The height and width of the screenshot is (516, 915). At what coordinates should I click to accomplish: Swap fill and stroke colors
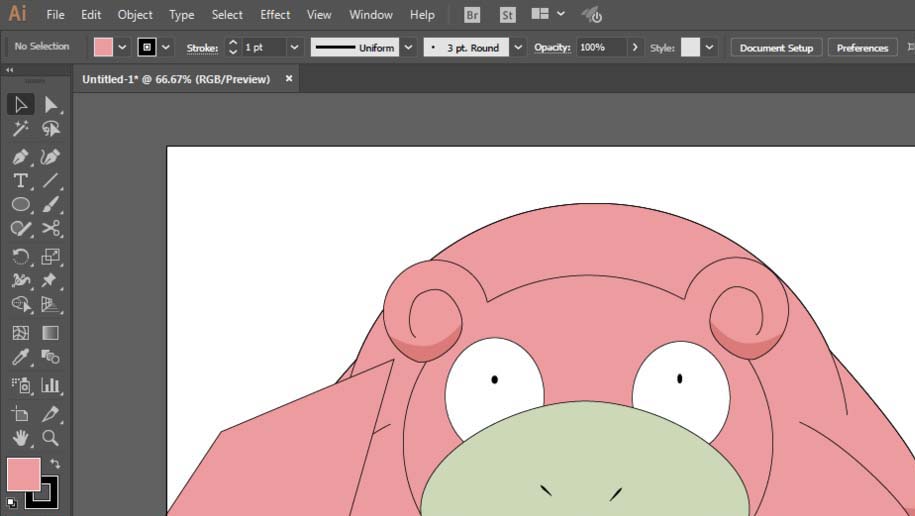55,464
